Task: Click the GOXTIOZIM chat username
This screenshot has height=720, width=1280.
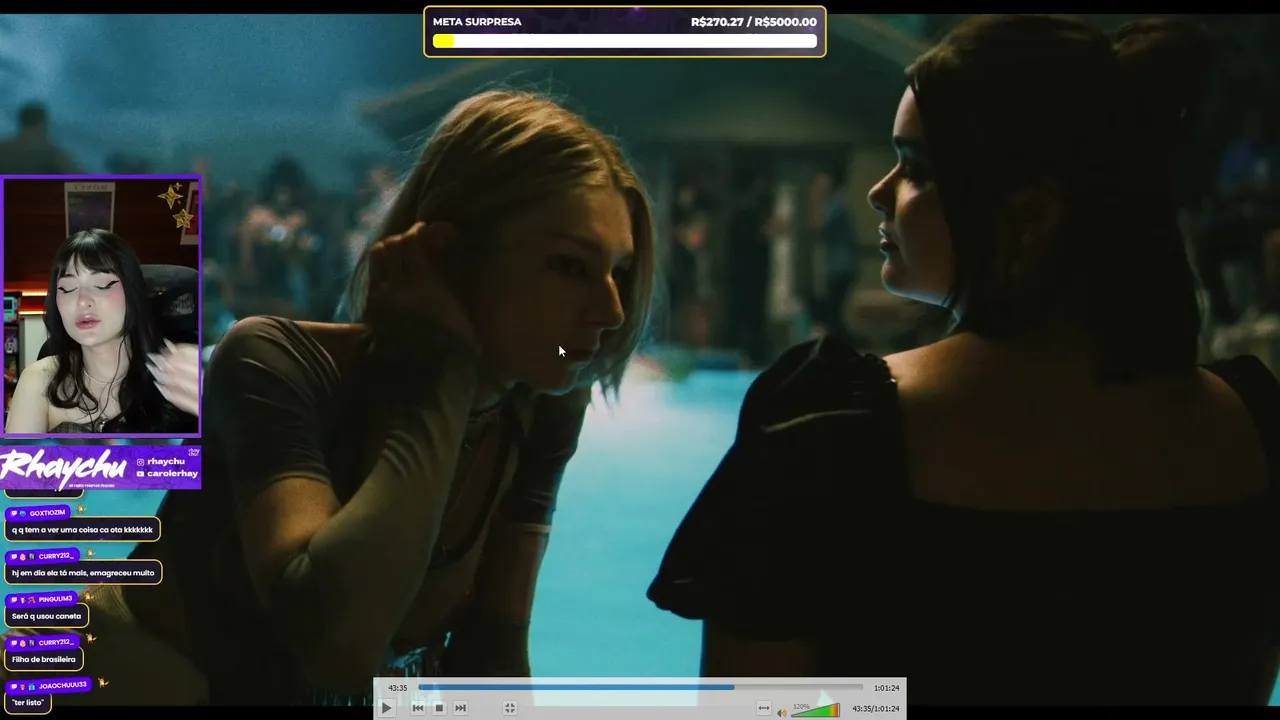Action: (47, 513)
